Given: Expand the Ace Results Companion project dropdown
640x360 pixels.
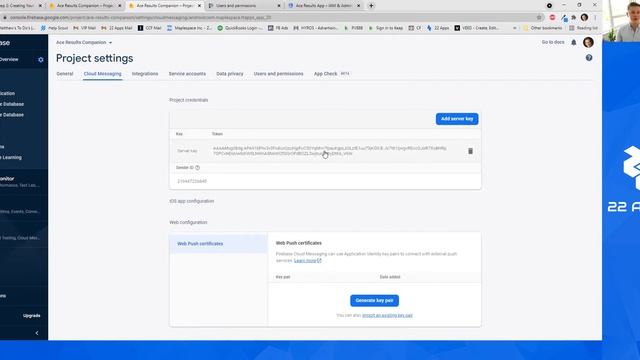Looking at the screenshot, I should 84,42.
